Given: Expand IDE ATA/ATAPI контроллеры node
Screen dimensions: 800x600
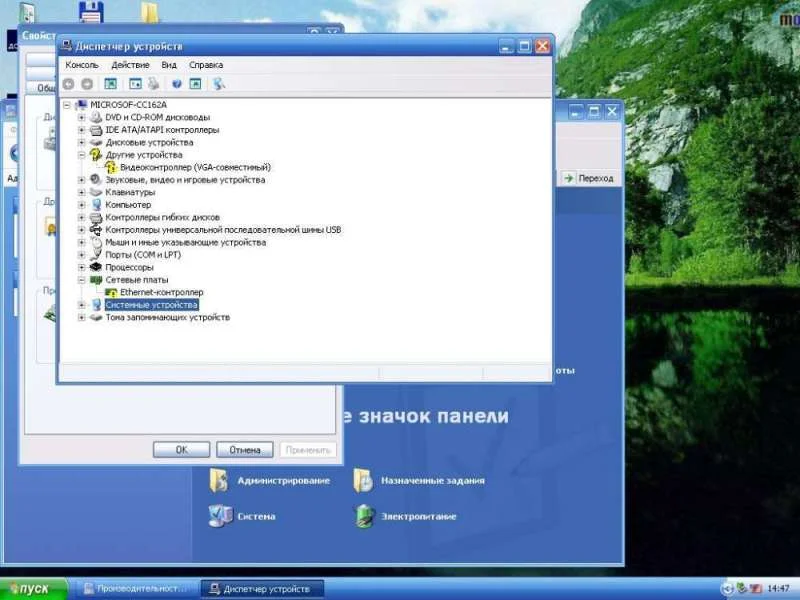Looking at the screenshot, I should (82, 130).
